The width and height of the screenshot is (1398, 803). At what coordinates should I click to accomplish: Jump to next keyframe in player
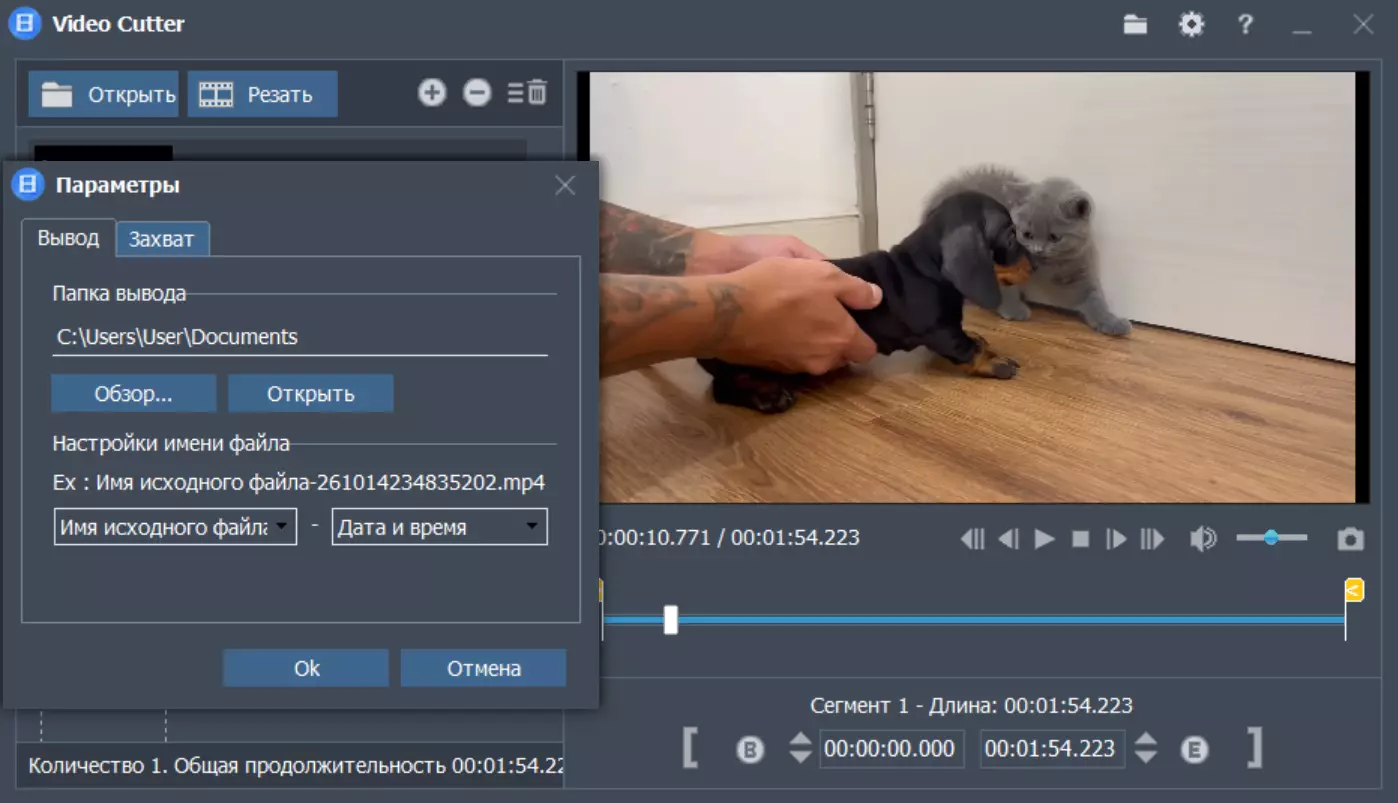point(1152,539)
